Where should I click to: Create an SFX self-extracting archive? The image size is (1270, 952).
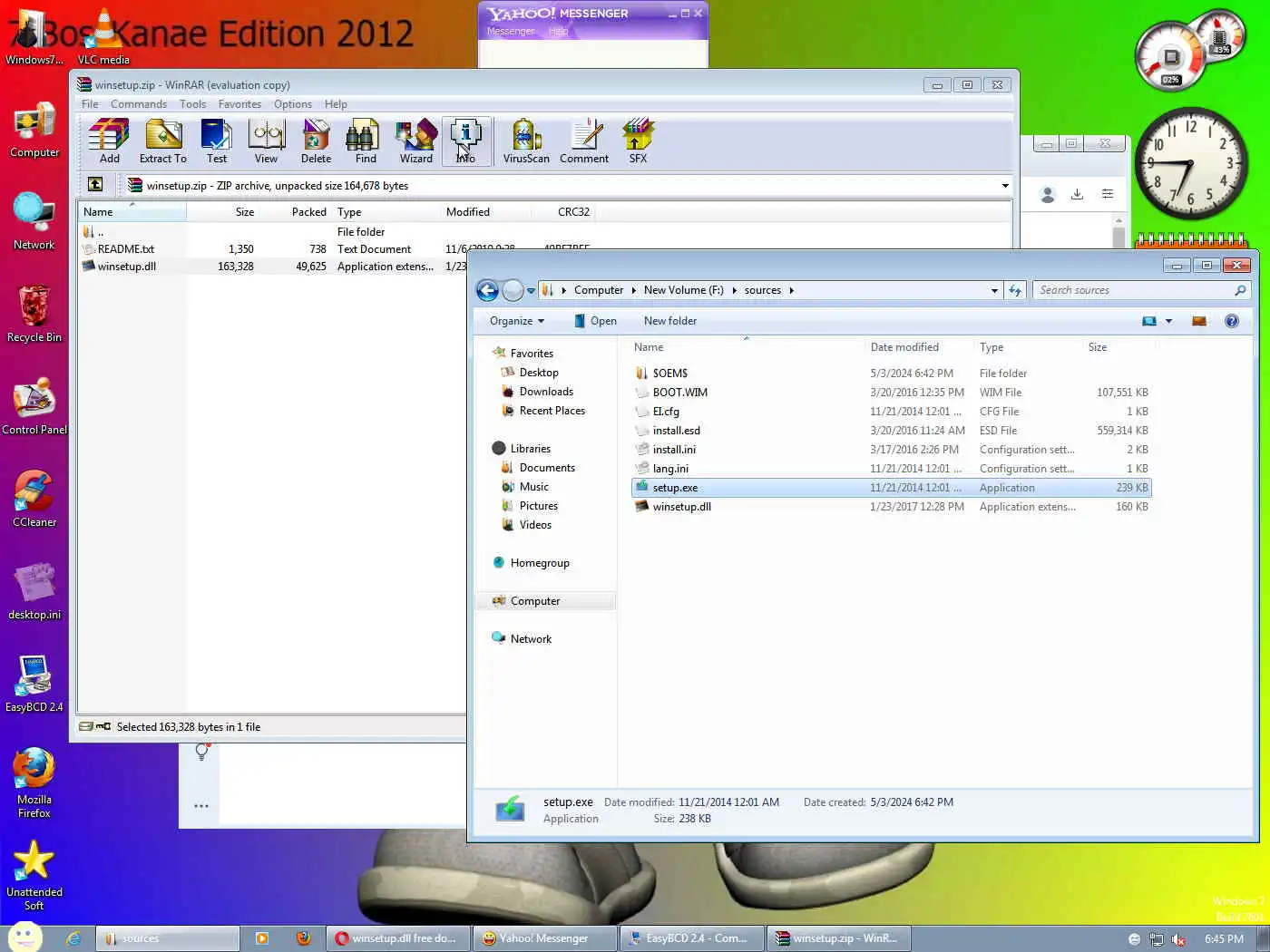[x=638, y=141]
